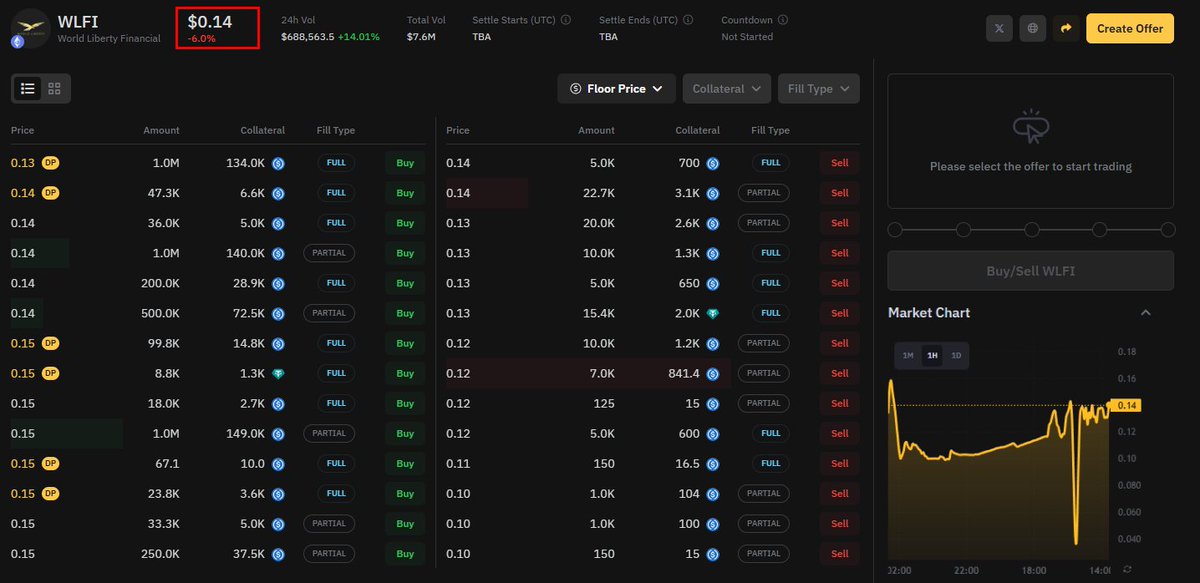
Task: Click green collateral token icon beside 2.0K
Action: [x=712, y=313]
